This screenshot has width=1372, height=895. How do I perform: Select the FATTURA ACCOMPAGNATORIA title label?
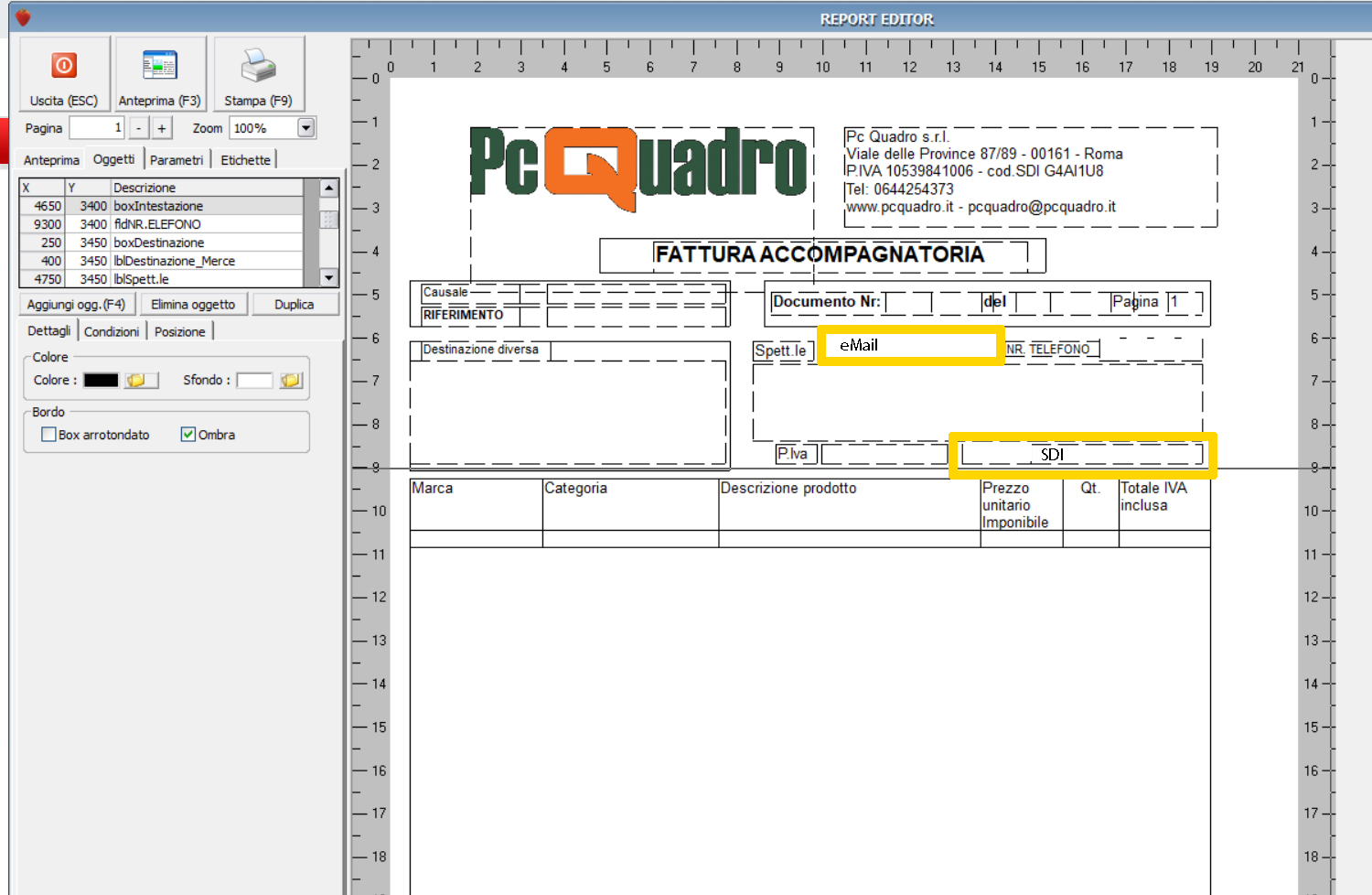(820, 254)
